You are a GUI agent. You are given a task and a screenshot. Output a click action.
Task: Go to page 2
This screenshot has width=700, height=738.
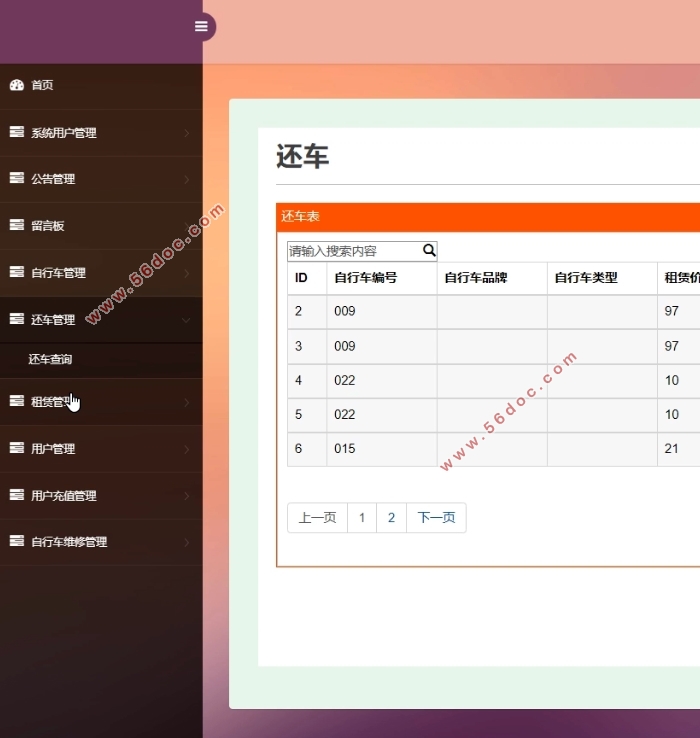391,518
